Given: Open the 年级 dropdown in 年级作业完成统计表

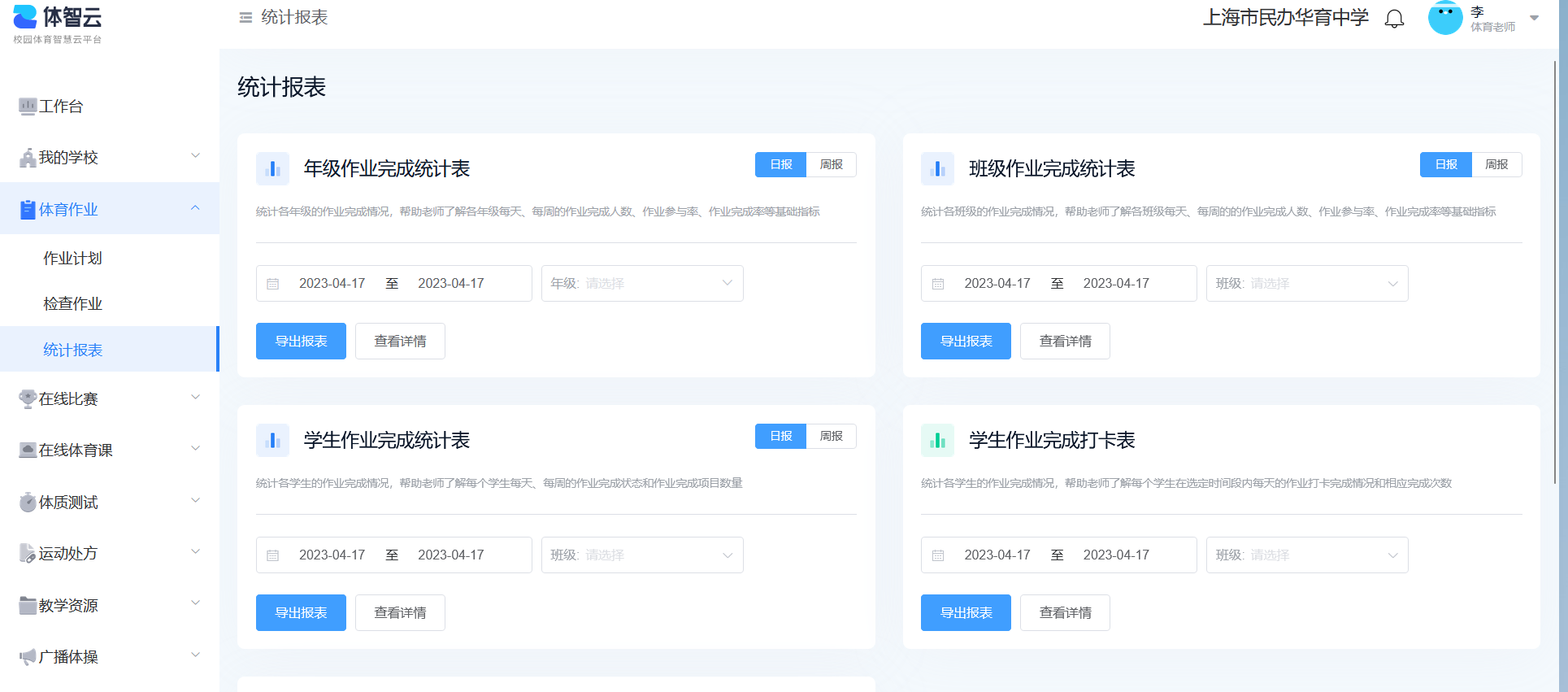Looking at the screenshot, I should click(642, 284).
